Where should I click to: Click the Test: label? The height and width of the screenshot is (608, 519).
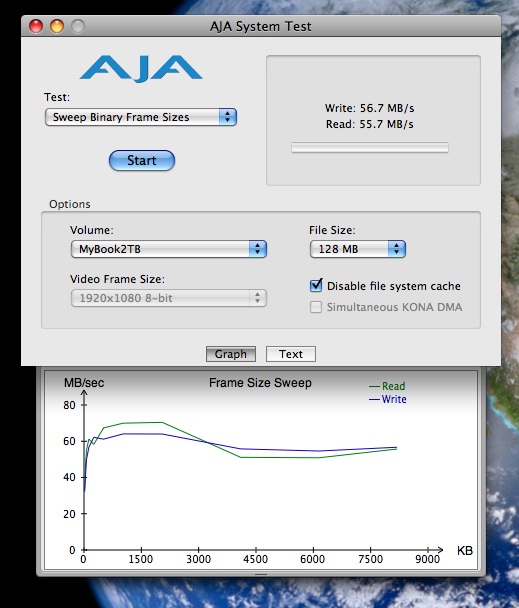[57, 97]
